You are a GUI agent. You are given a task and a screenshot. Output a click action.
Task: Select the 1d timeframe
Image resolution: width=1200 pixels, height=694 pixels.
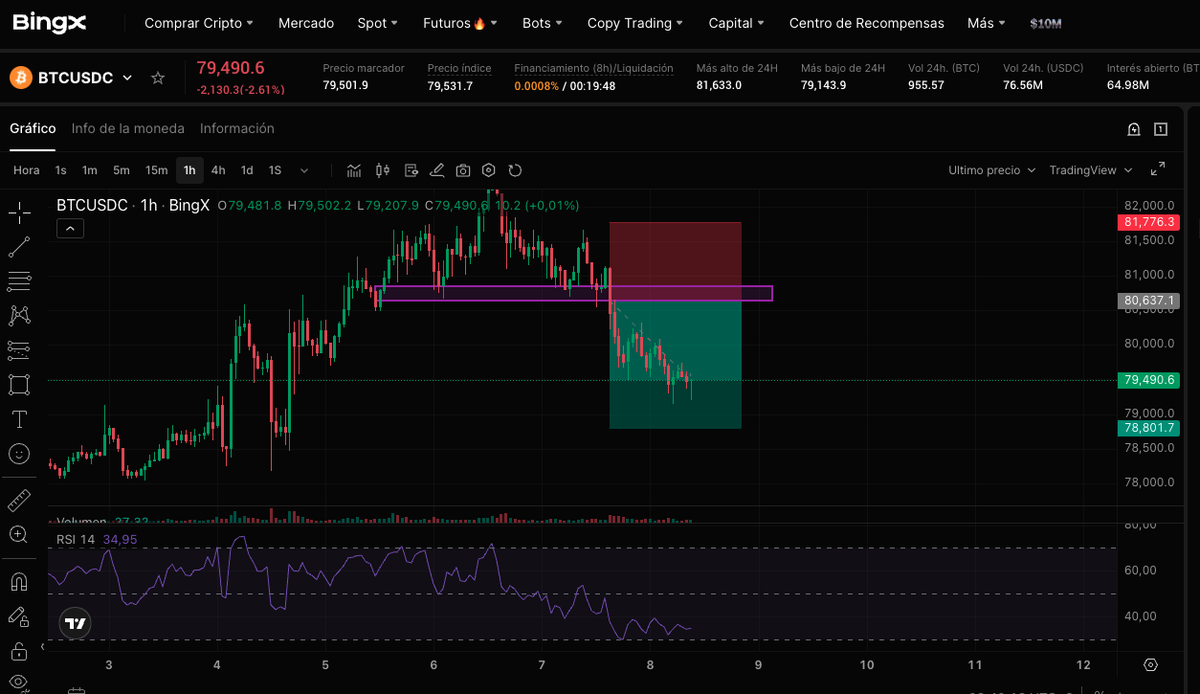click(247, 170)
